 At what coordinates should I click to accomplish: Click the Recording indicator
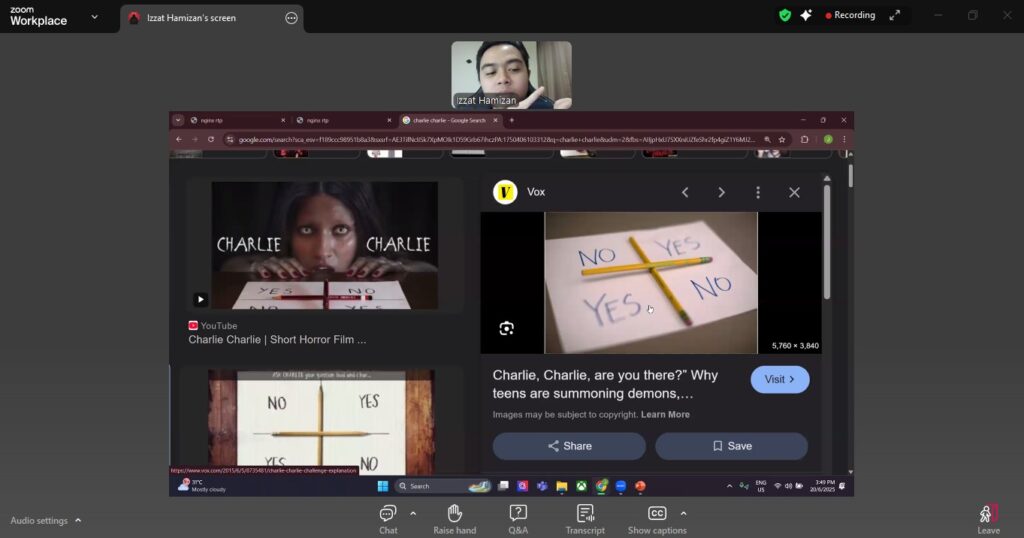tap(850, 15)
